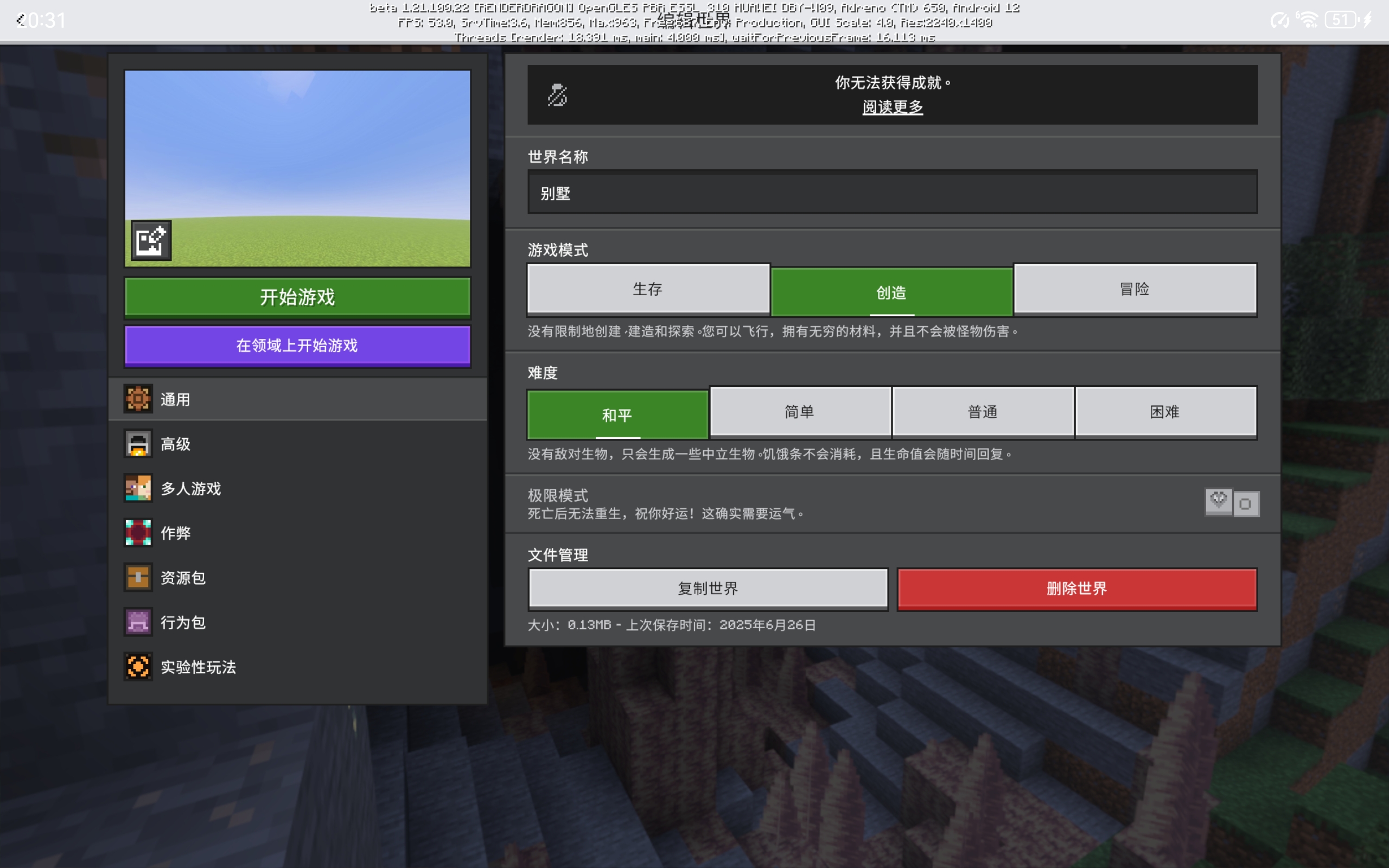The image size is (1389, 868).
Task: Select 冒险 adventure game mode
Action: pyautogui.click(x=1135, y=289)
